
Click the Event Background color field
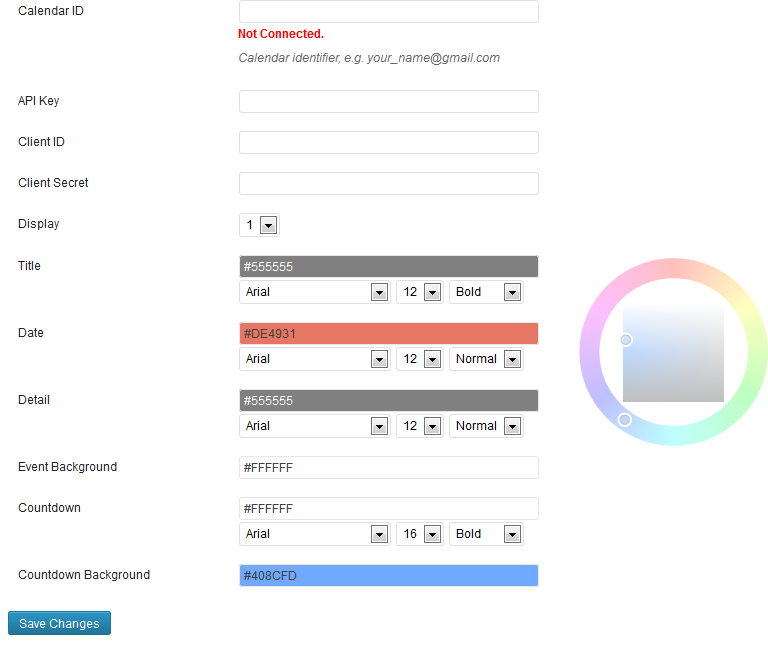(x=388, y=468)
